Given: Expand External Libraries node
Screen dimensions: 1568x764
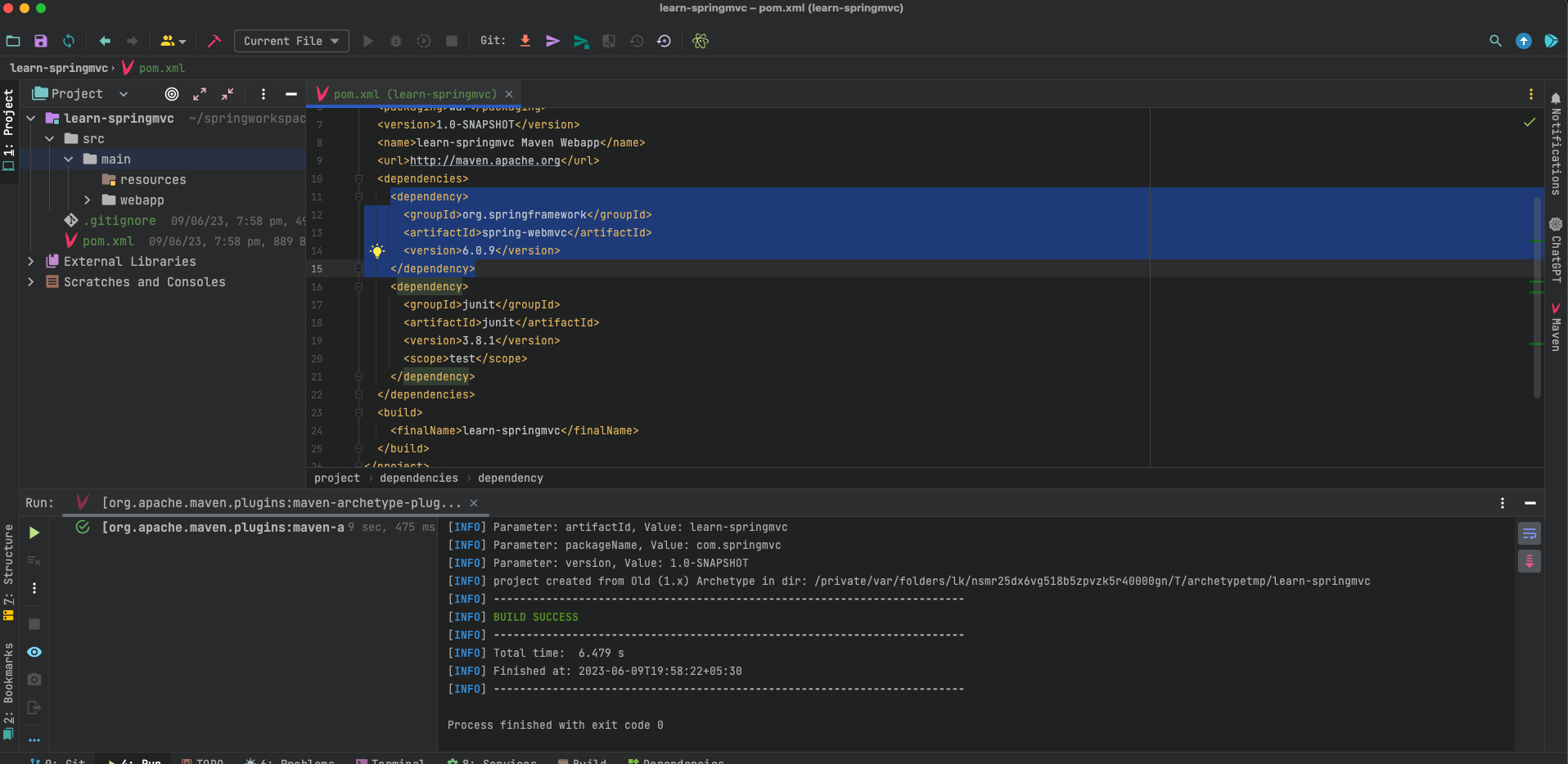Looking at the screenshot, I should pyautogui.click(x=31, y=262).
